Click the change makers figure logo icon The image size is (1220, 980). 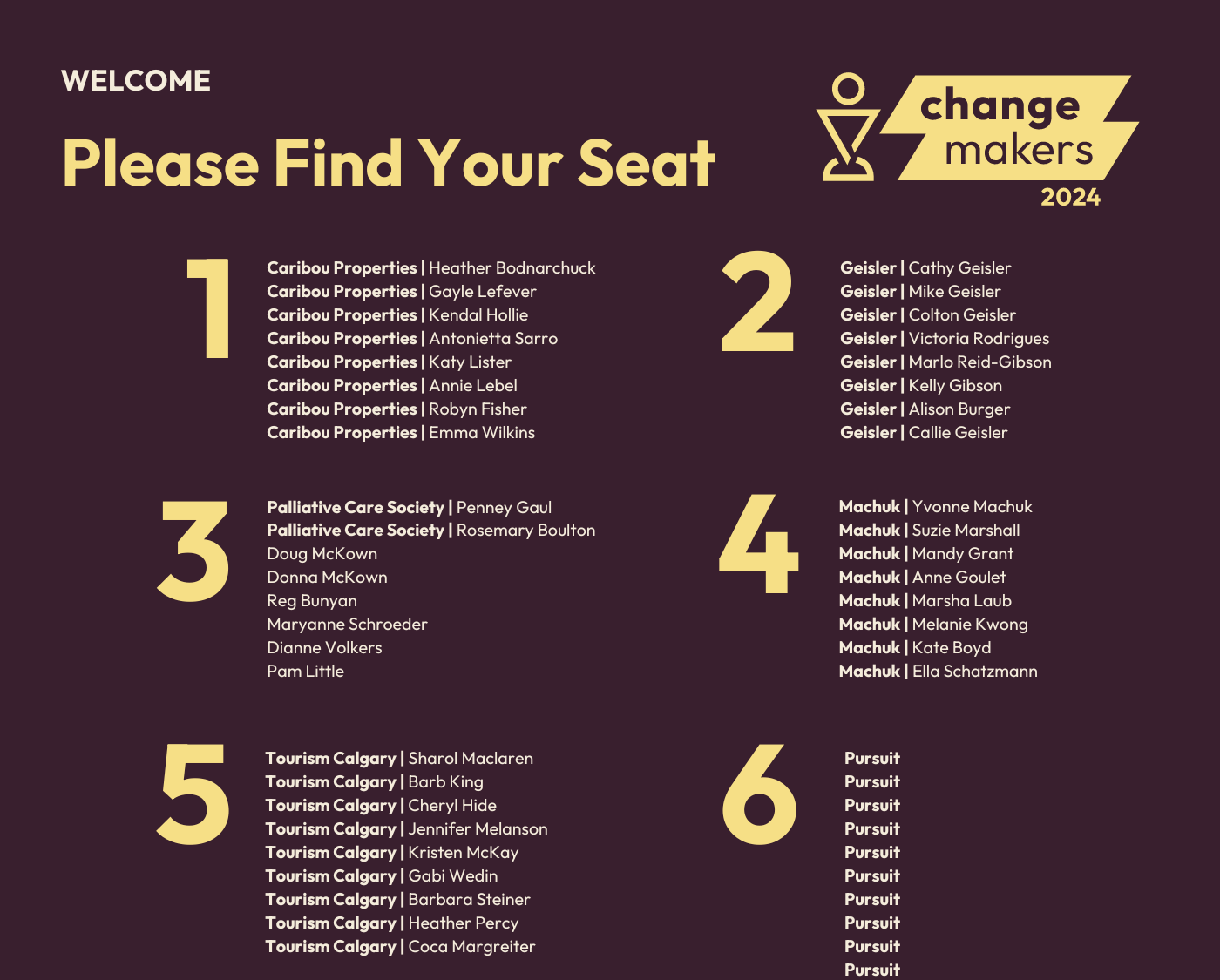point(848,127)
